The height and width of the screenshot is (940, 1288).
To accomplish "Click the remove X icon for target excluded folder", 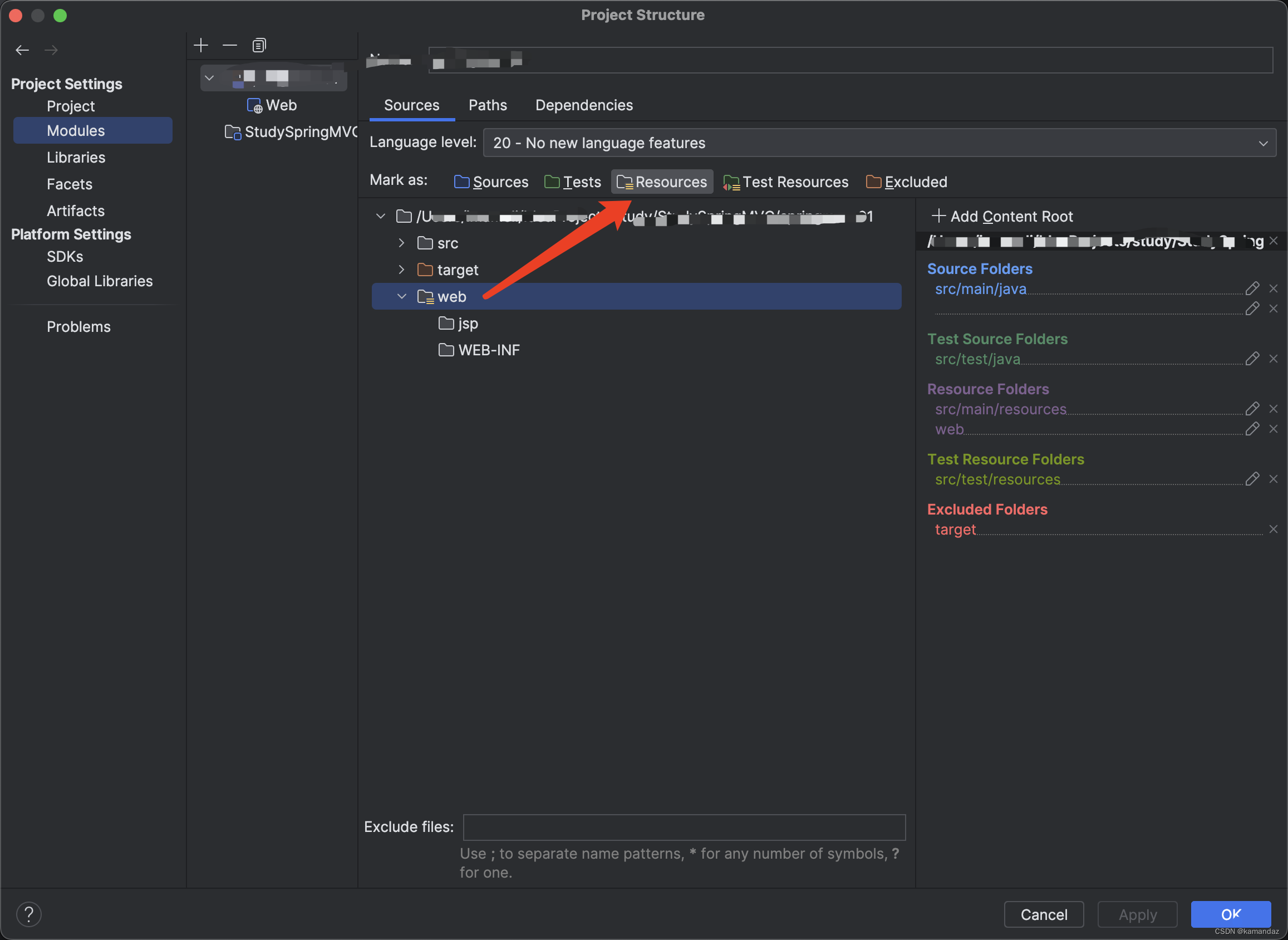I will pyautogui.click(x=1270, y=529).
